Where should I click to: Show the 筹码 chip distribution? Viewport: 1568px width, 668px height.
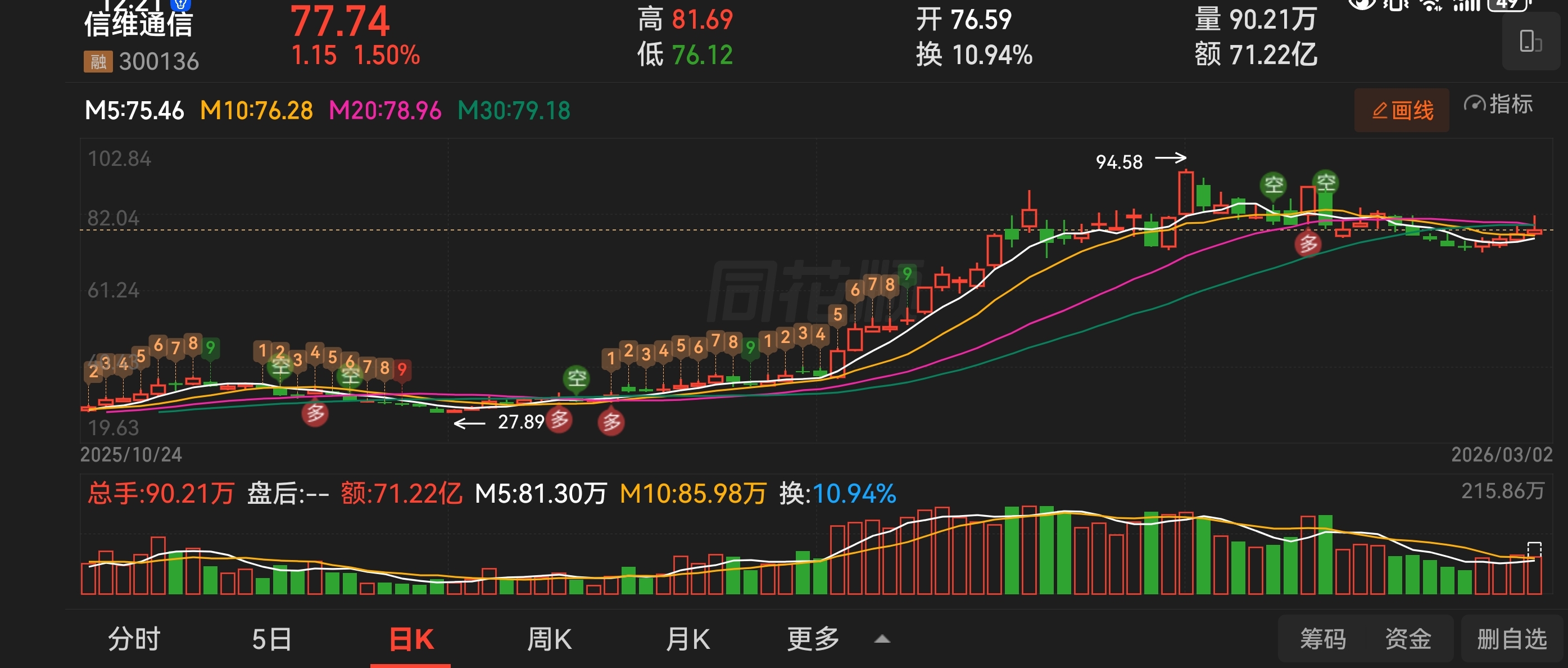1323,639
